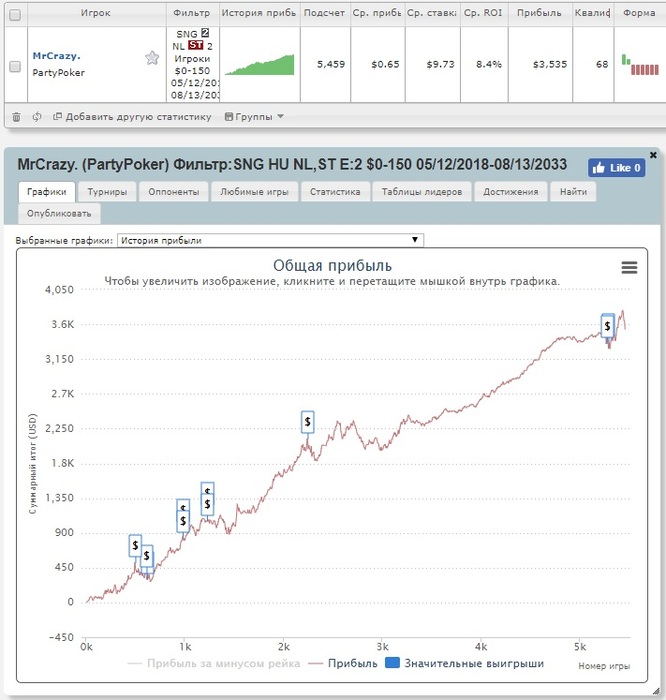Click the $3,535 profit value
The image size is (666, 700).
pyautogui.click(x=550, y=64)
